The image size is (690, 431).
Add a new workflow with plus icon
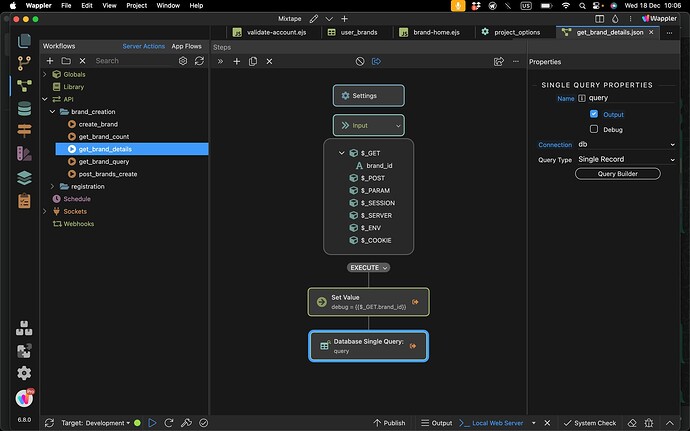point(50,61)
